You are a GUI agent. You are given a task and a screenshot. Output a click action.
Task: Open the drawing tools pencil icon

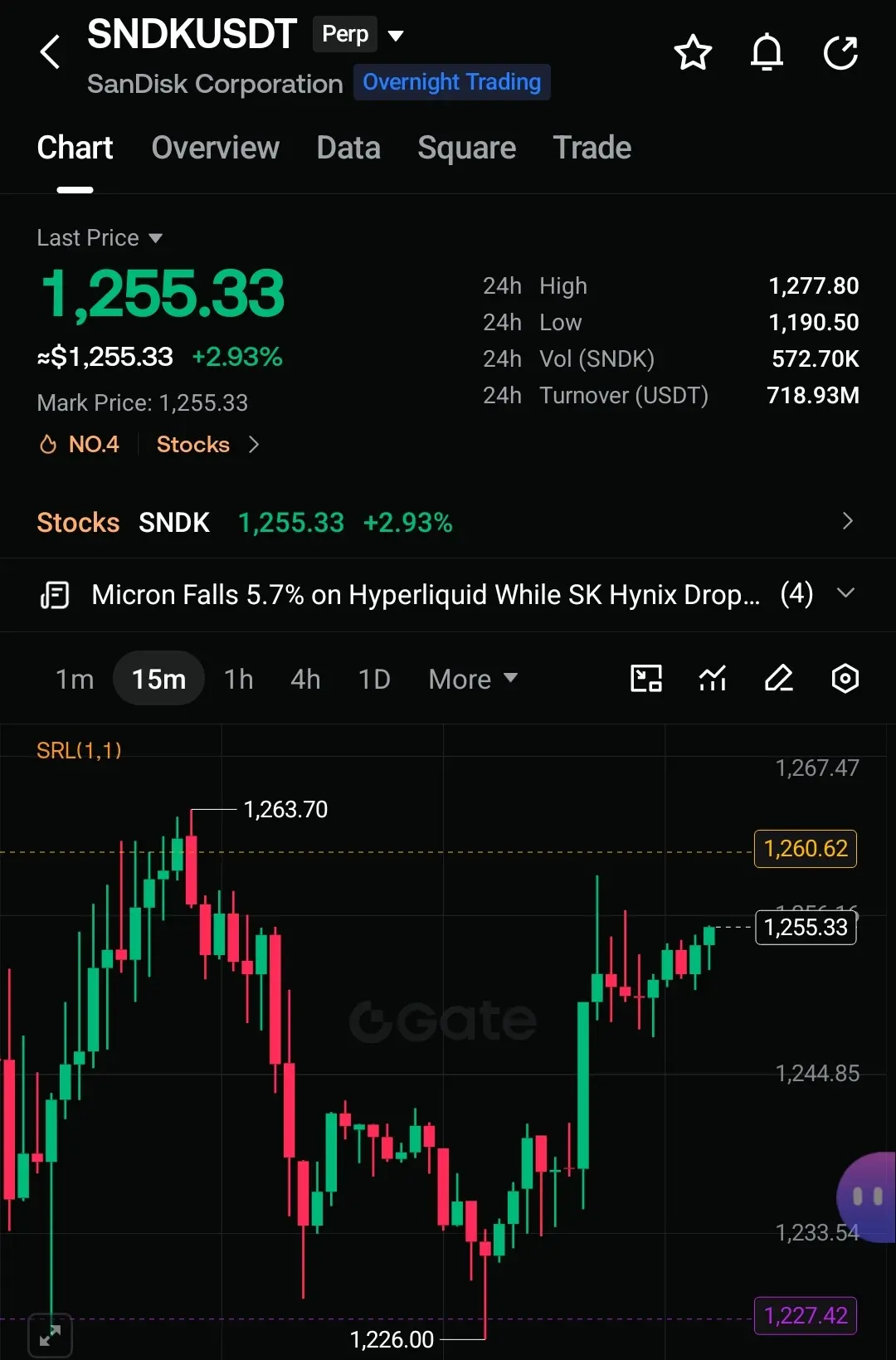pyautogui.click(x=779, y=679)
